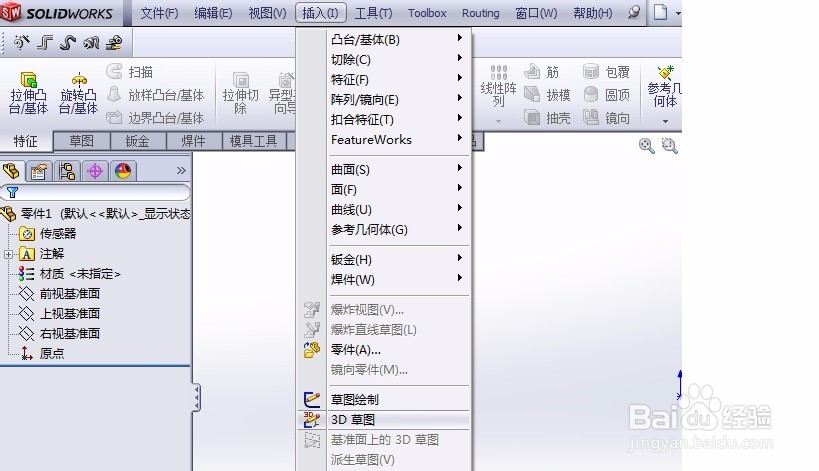
Task: Open the Toolbox menu
Action: [x=427, y=13]
